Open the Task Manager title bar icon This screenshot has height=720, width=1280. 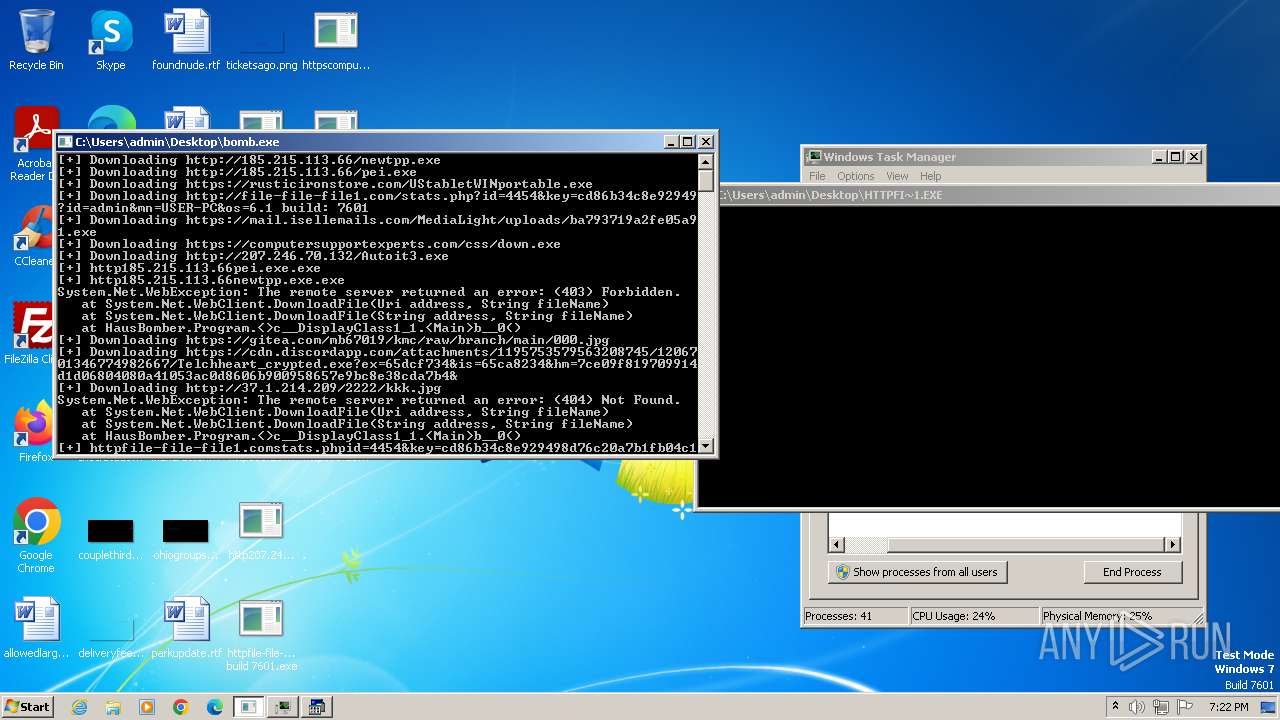815,157
